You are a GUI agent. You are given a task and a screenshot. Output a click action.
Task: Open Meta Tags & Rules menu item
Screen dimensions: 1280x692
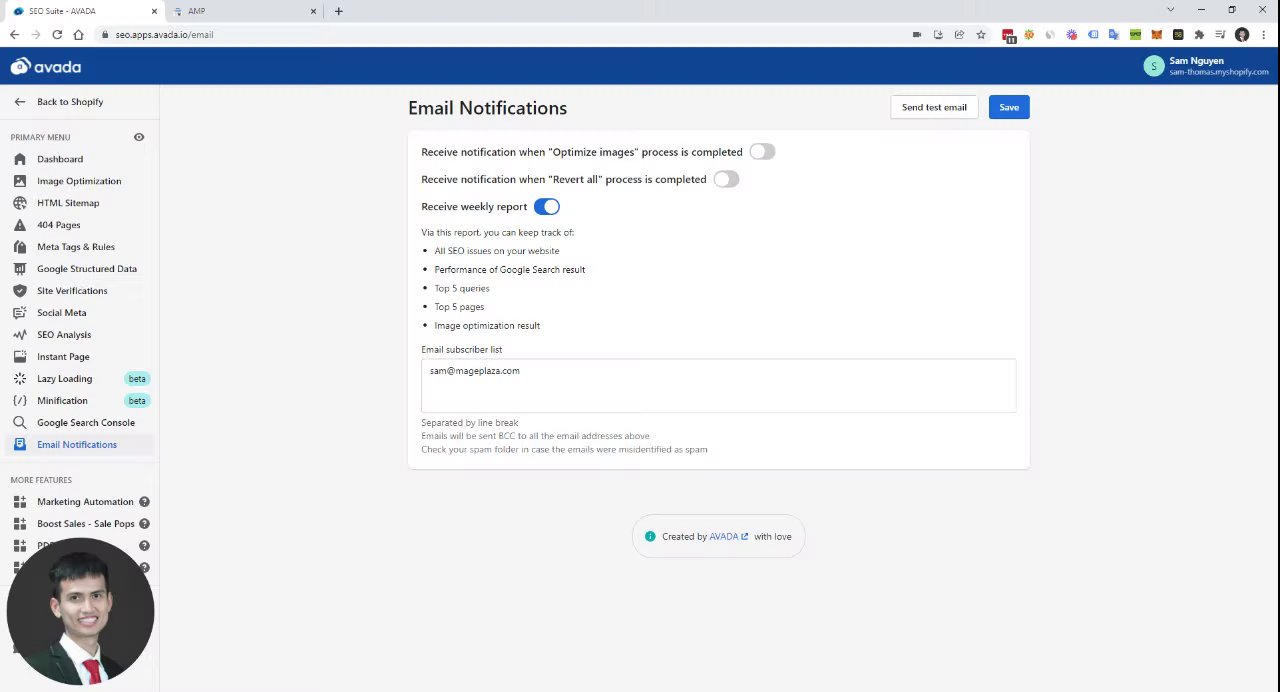tap(76, 247)
